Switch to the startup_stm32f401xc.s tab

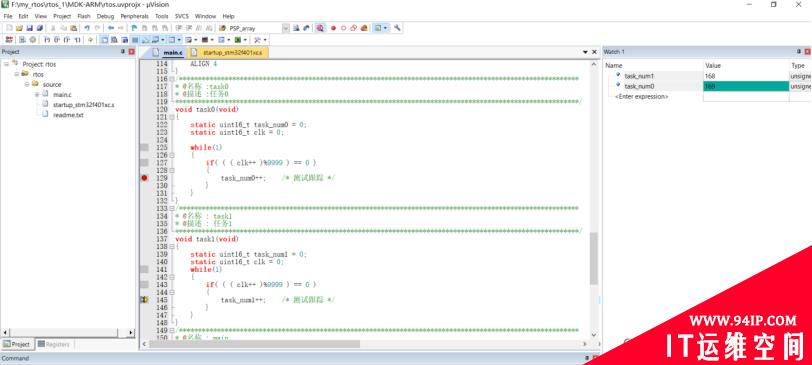[228, 53]
